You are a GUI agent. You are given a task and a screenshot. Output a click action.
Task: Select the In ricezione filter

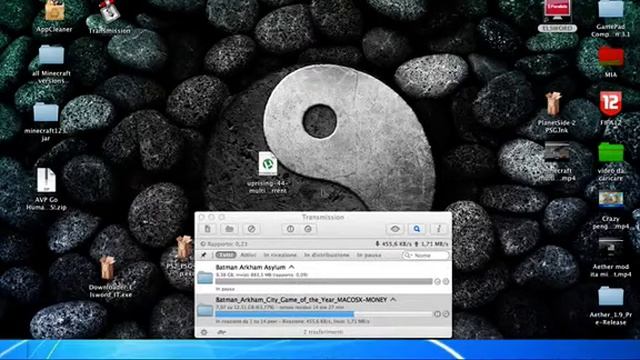(x=280, y=255)
